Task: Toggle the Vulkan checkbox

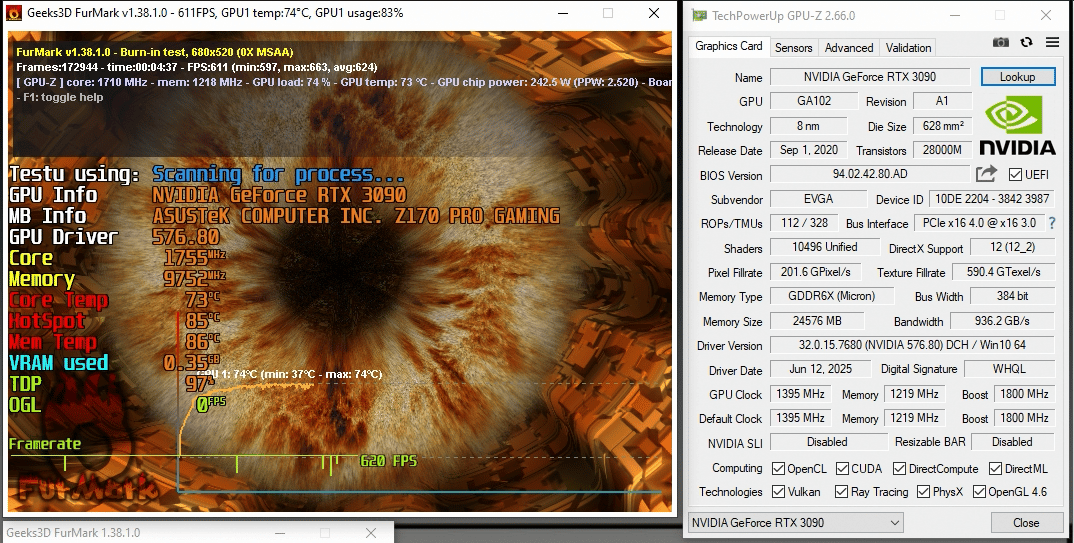Action: coord(778,492)
